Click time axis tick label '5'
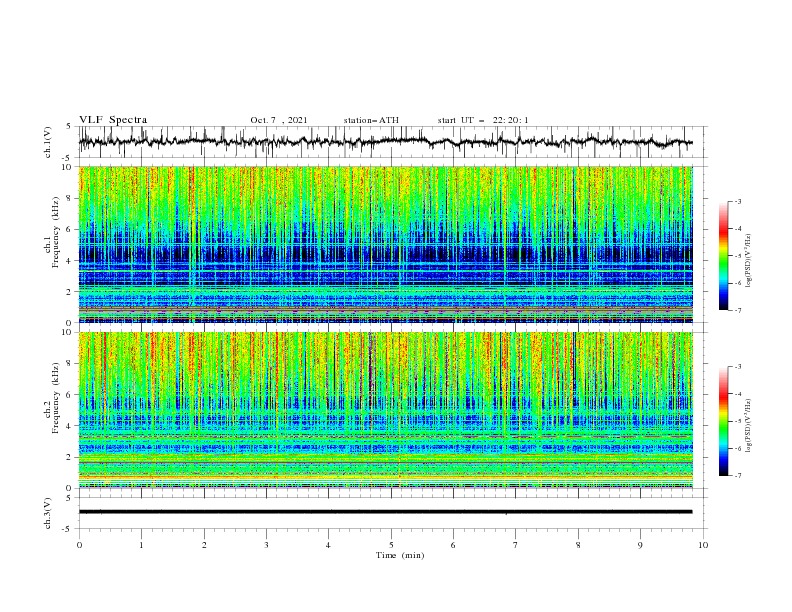Image resolution: width=792 pixels, height=612 pixels. click(391, 545)
